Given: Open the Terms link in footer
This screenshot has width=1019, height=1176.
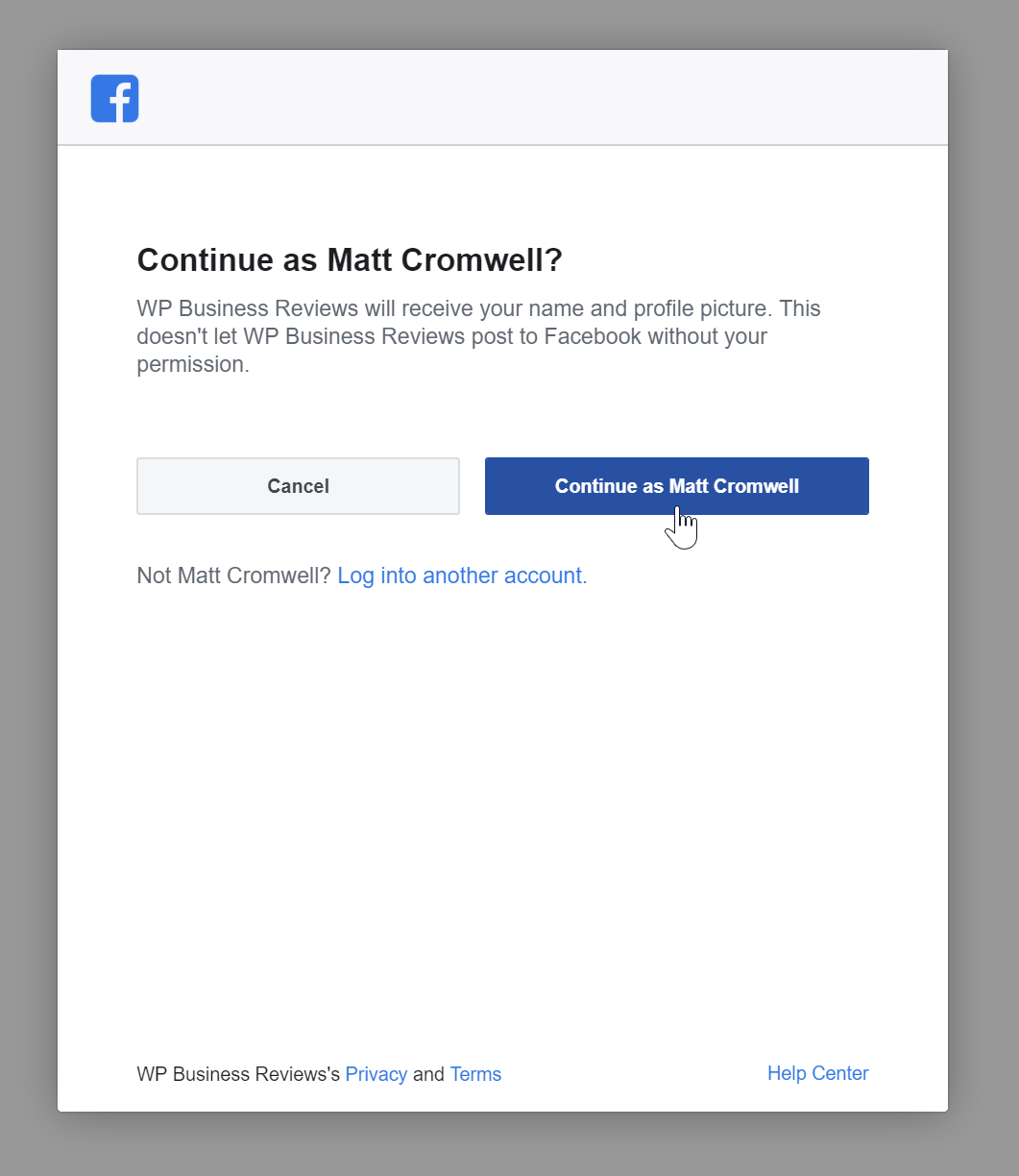Looking at the screenshot, I should point(475,1074).
